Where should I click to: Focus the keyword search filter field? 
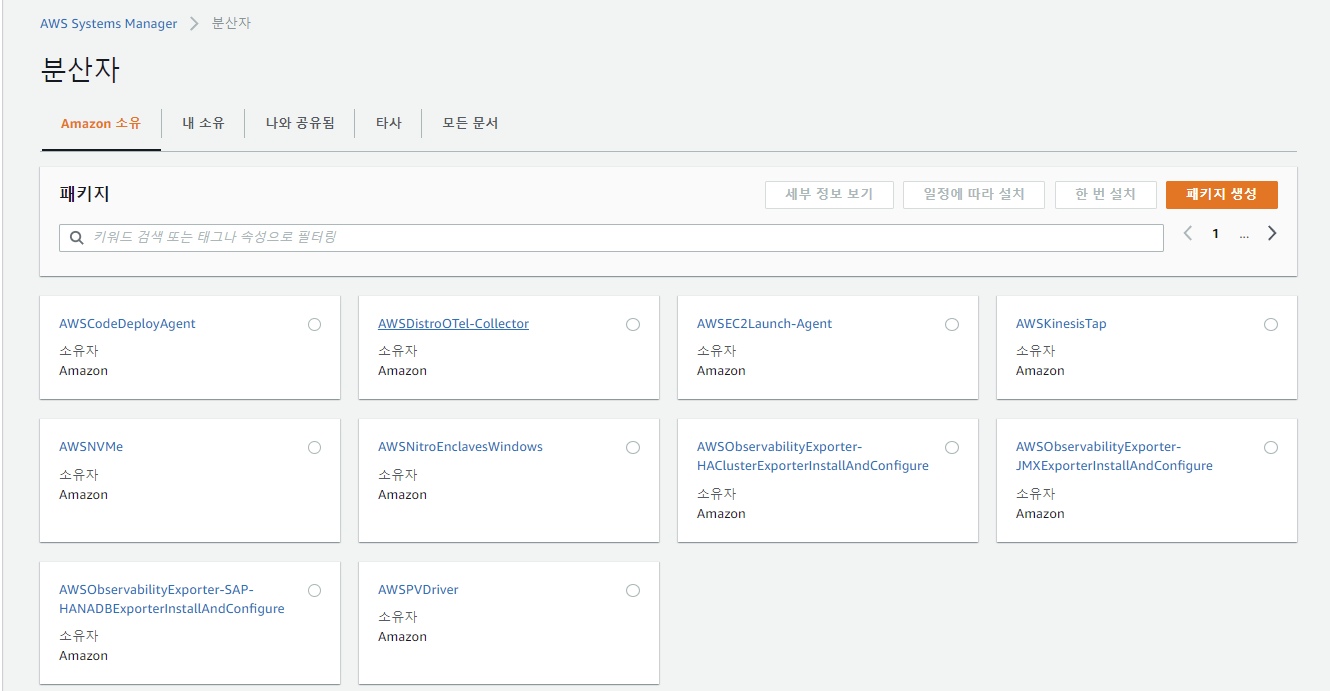pyautogui.click(x=611, y=238)
